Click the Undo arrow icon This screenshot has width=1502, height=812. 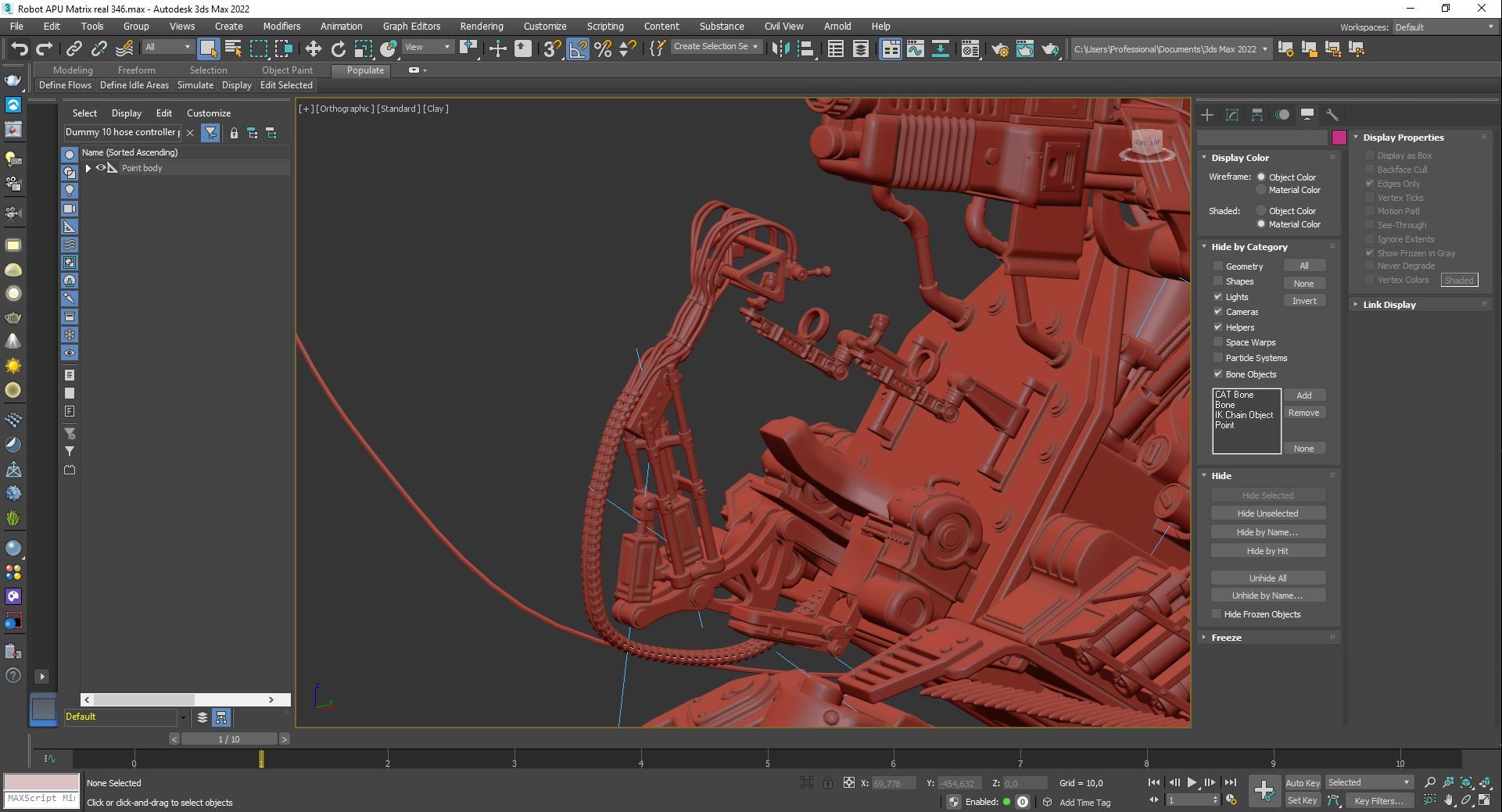(19, 49)
